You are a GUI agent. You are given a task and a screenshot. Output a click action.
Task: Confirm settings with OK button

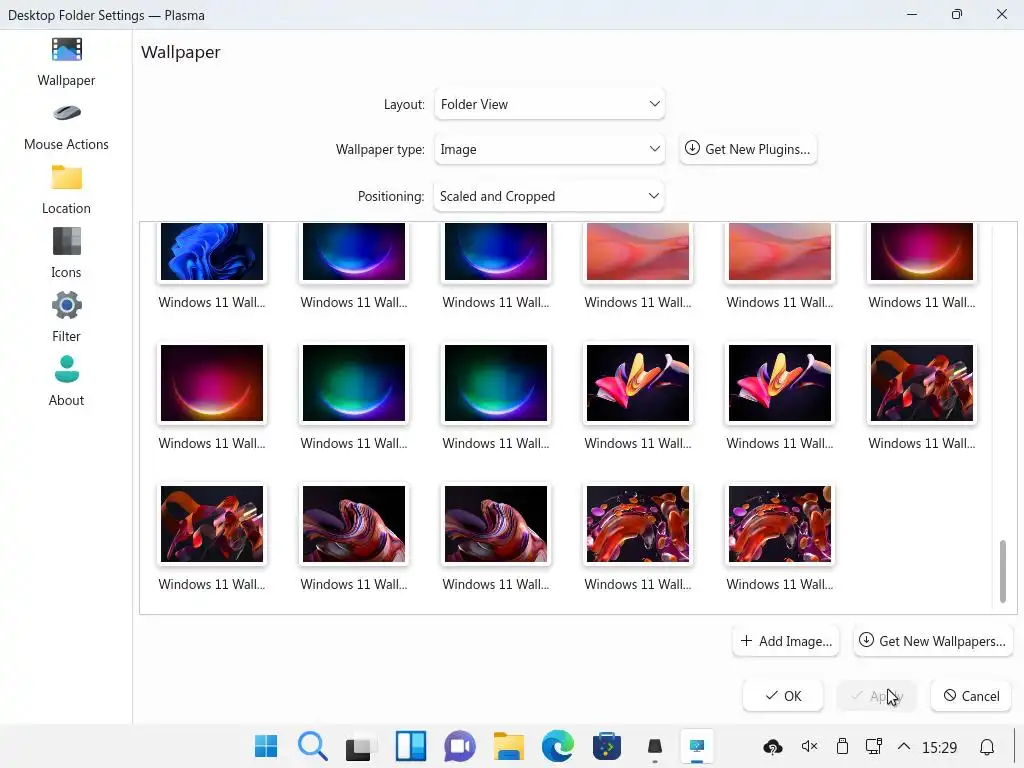click(782, 696)
